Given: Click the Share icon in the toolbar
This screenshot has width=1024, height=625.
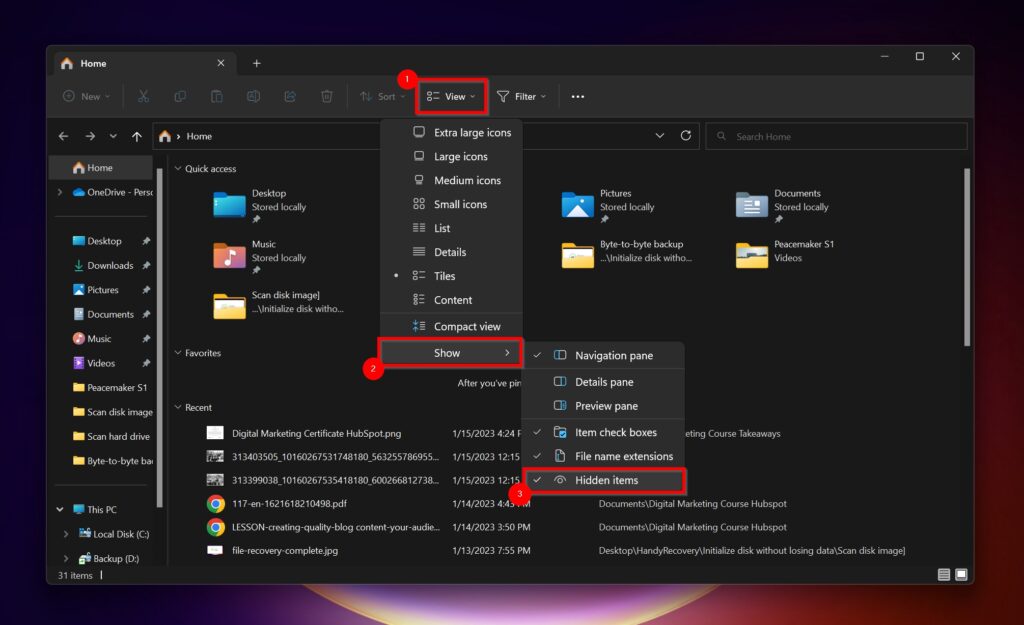Looking at the screenshot, I should pyautogui.click(x=290, y=96).
